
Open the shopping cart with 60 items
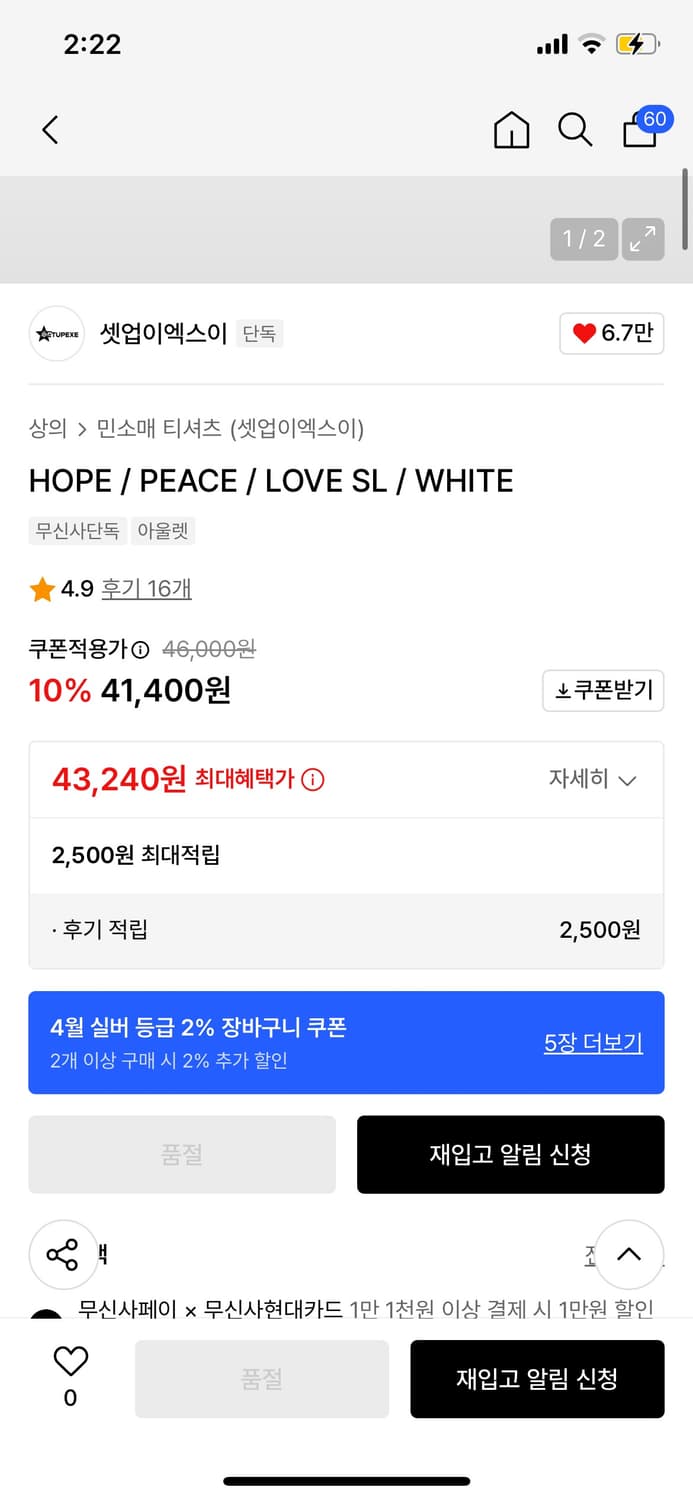(639, 132)
